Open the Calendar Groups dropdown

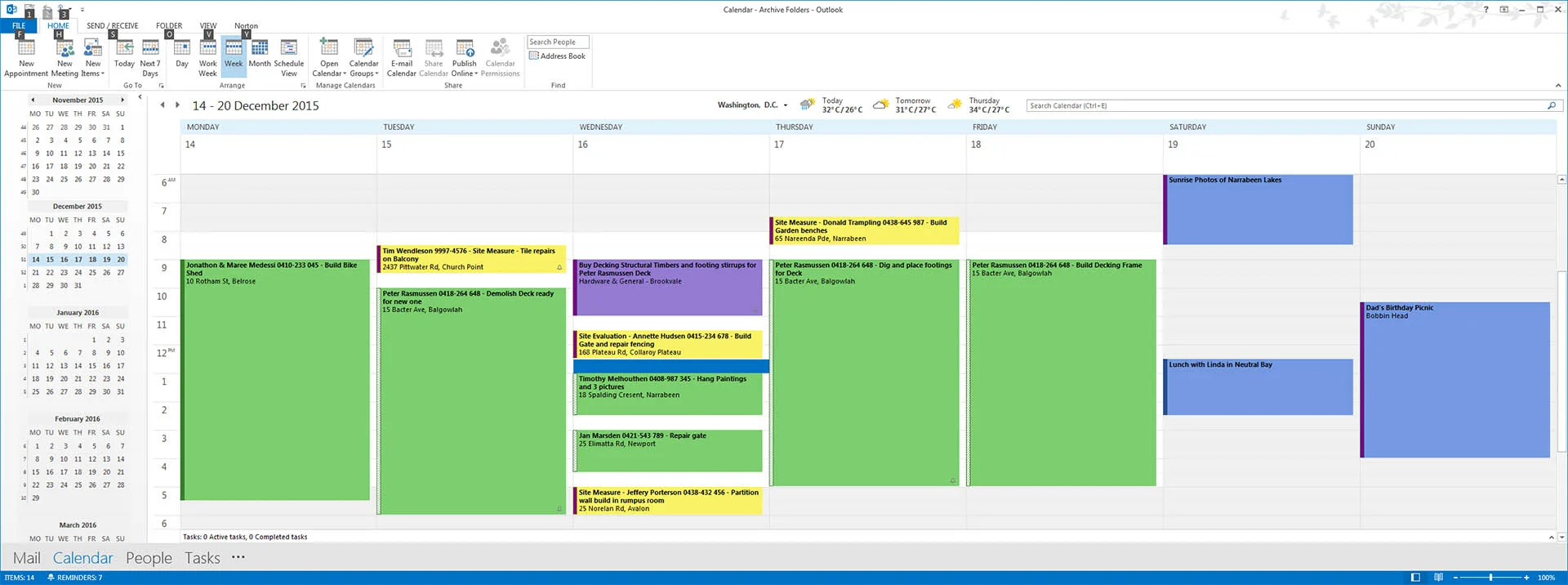pyautogui.click(x=363, y=57)
